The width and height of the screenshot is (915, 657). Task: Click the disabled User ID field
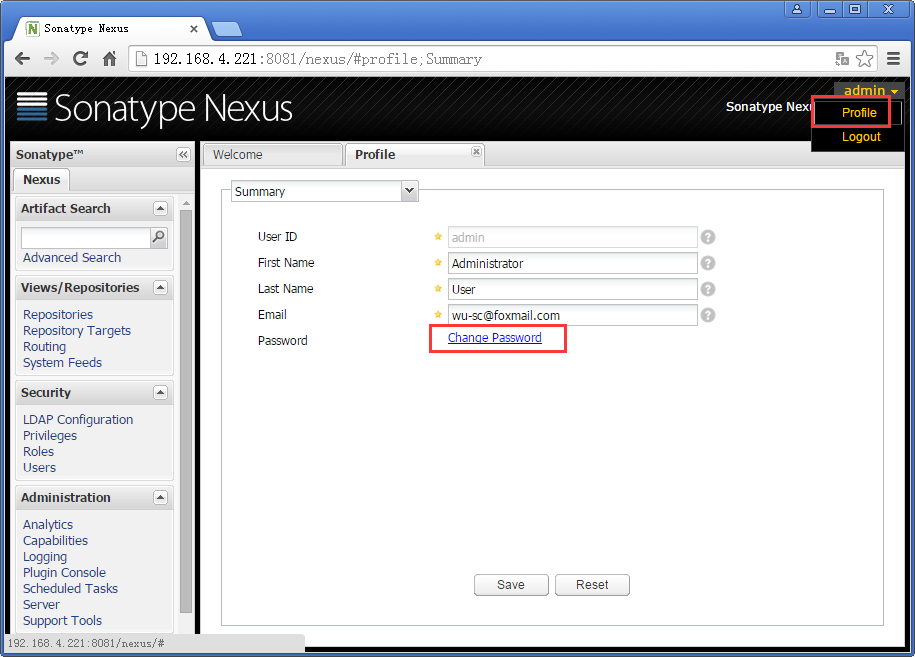(x=572, y=237)
